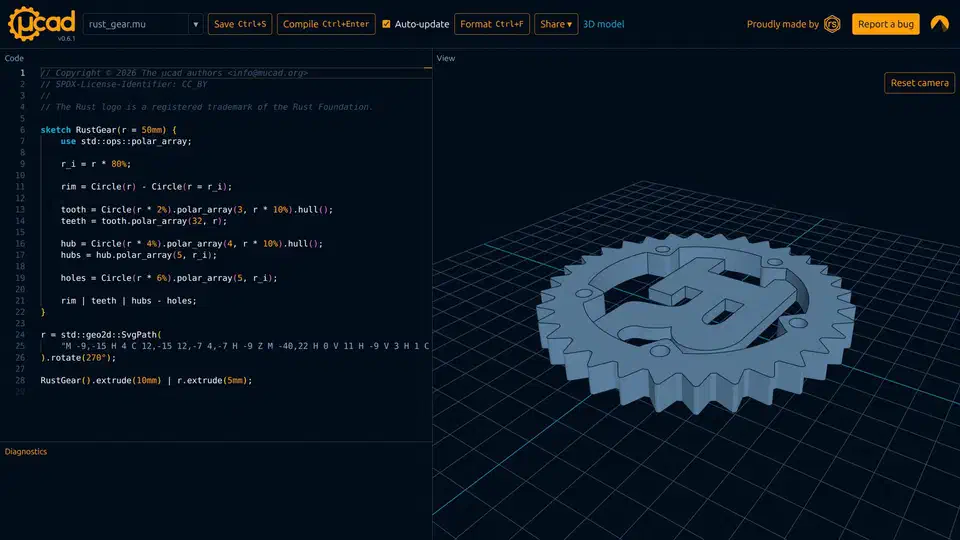Screen dimensions: 960x540
Task: Click the 'r_i = r * 80%;' line
Action: [96, 164]
